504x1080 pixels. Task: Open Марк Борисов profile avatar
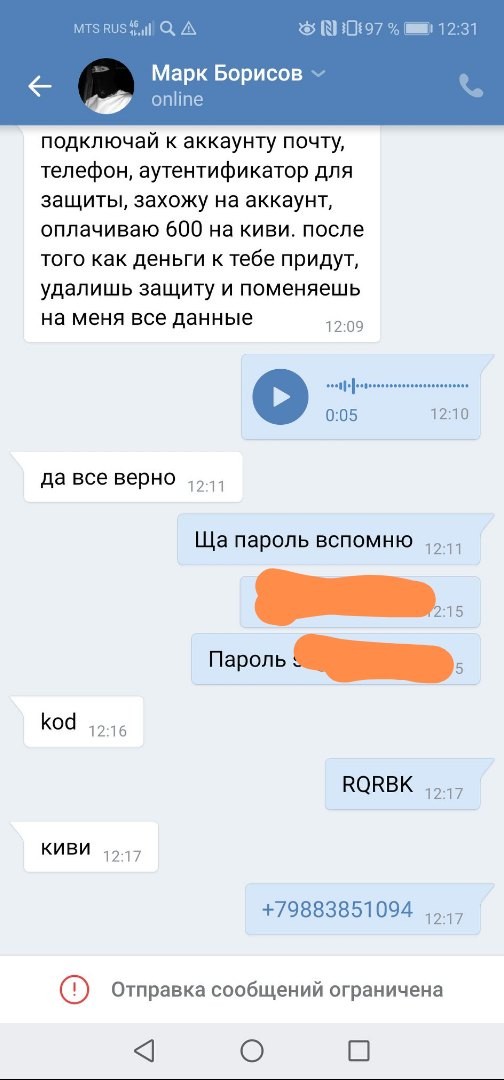click(106, 85)
